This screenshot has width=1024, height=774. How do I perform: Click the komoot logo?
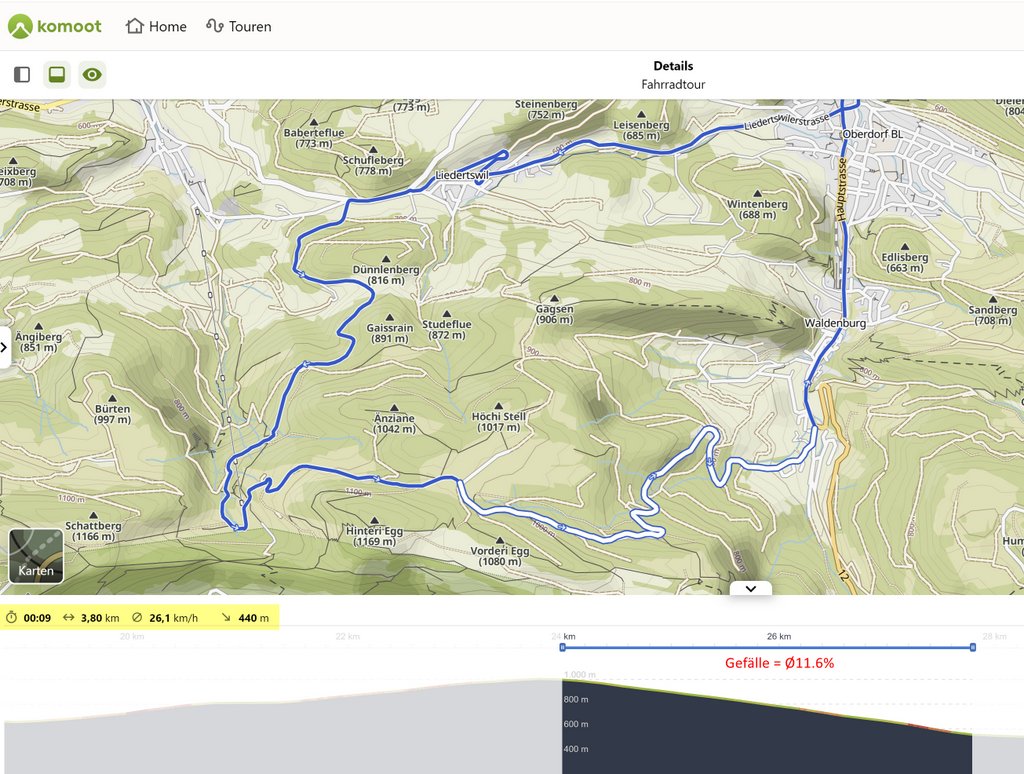coord(55,26)
